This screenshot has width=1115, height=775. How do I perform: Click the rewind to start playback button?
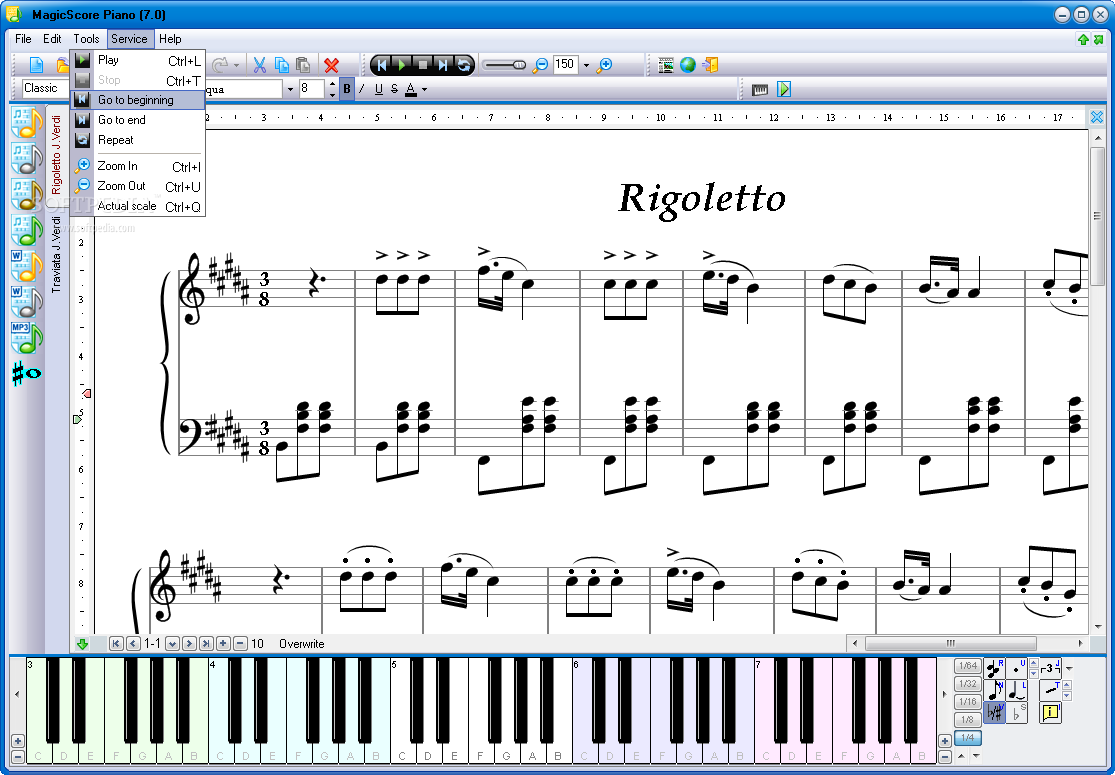click(x=382, y=65)
